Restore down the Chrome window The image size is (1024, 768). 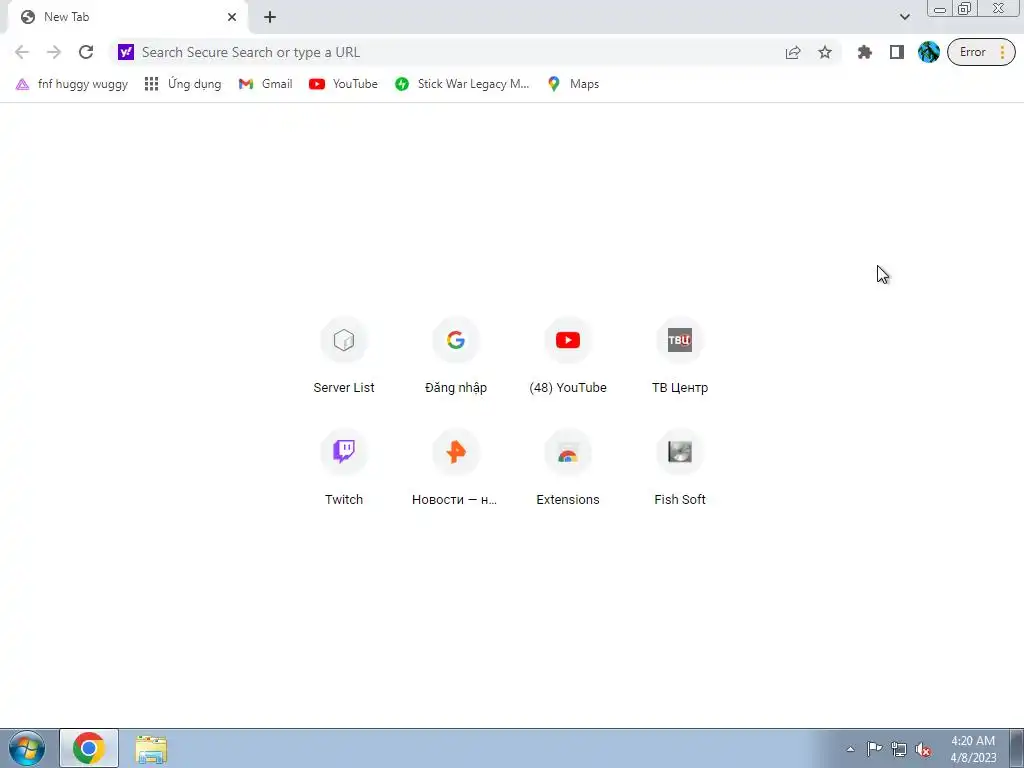point(965,8)
